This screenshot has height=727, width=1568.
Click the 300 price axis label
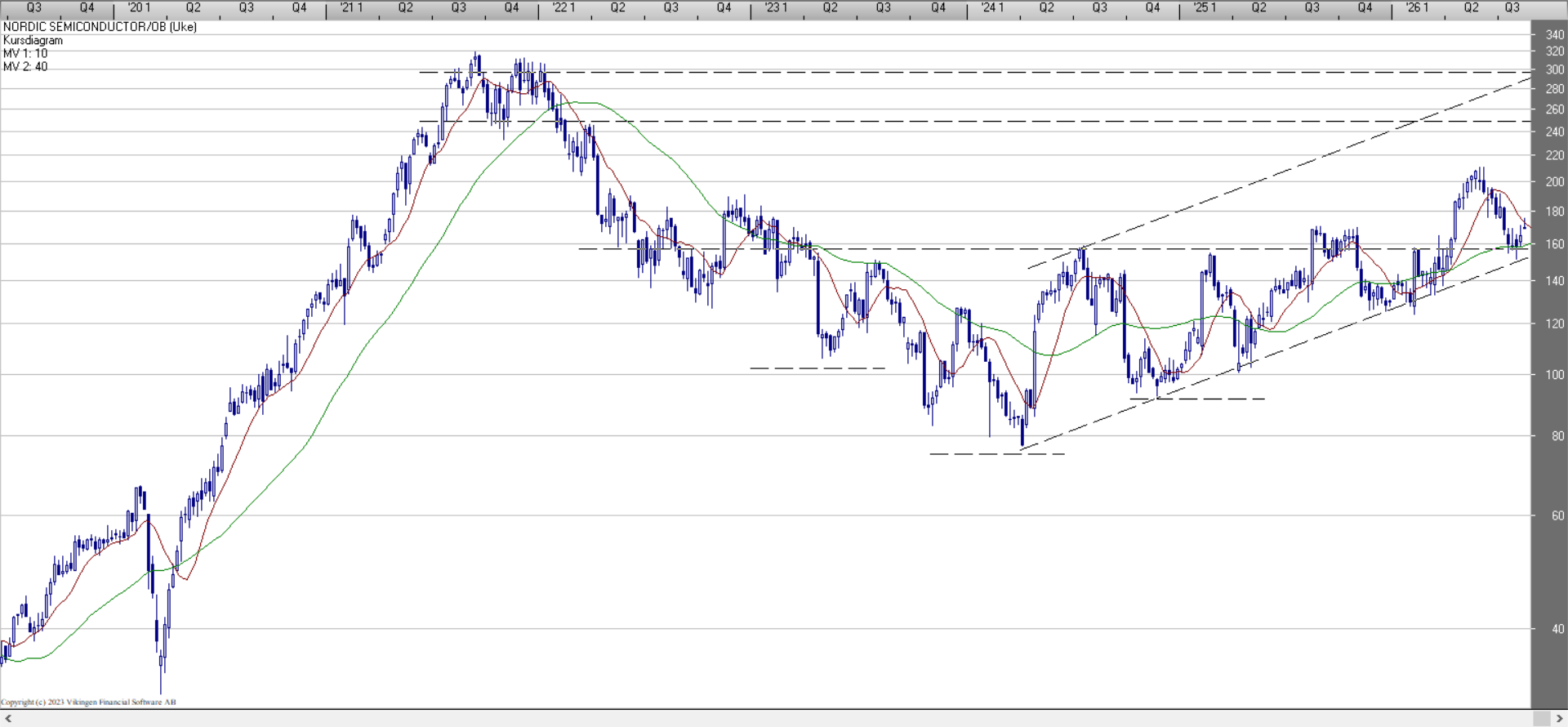(x=1554, y=70)
